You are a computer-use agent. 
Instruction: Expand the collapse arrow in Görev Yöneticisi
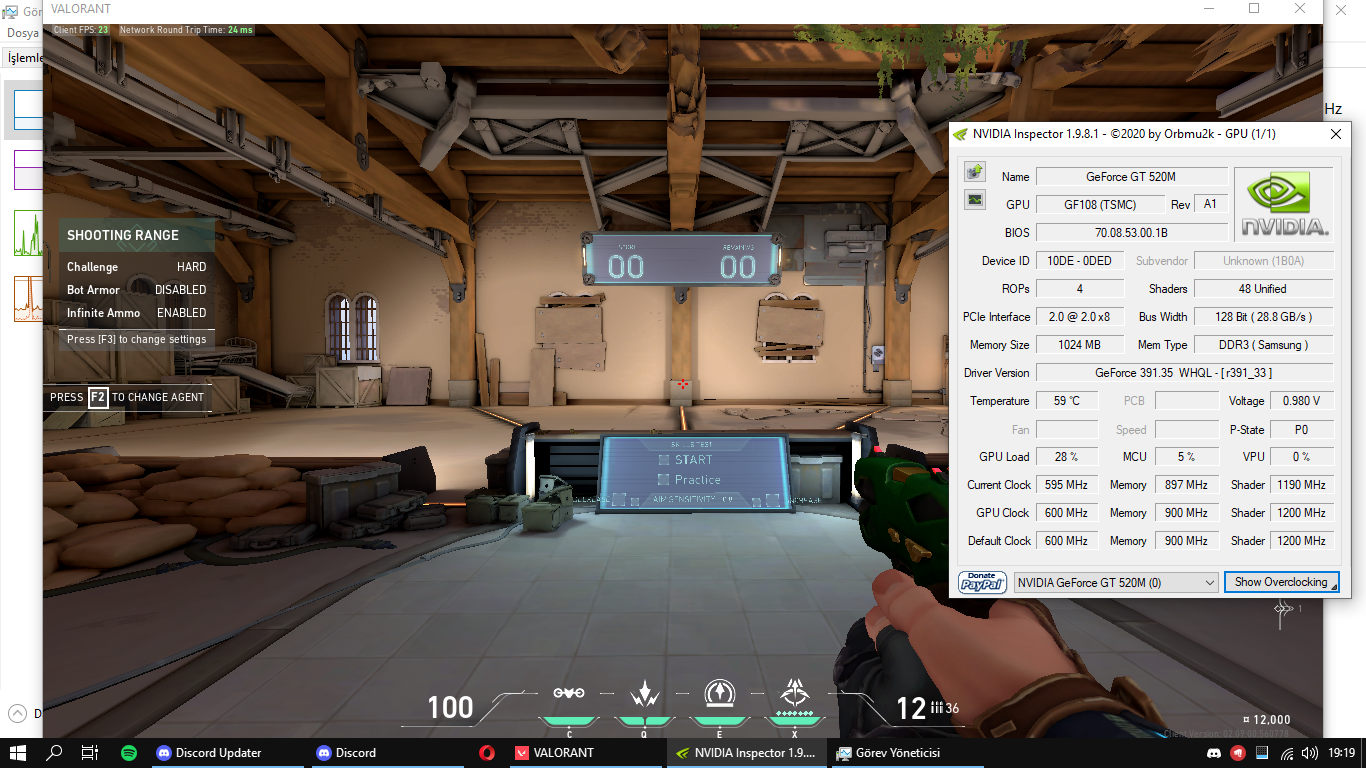(x=17, y=713)
